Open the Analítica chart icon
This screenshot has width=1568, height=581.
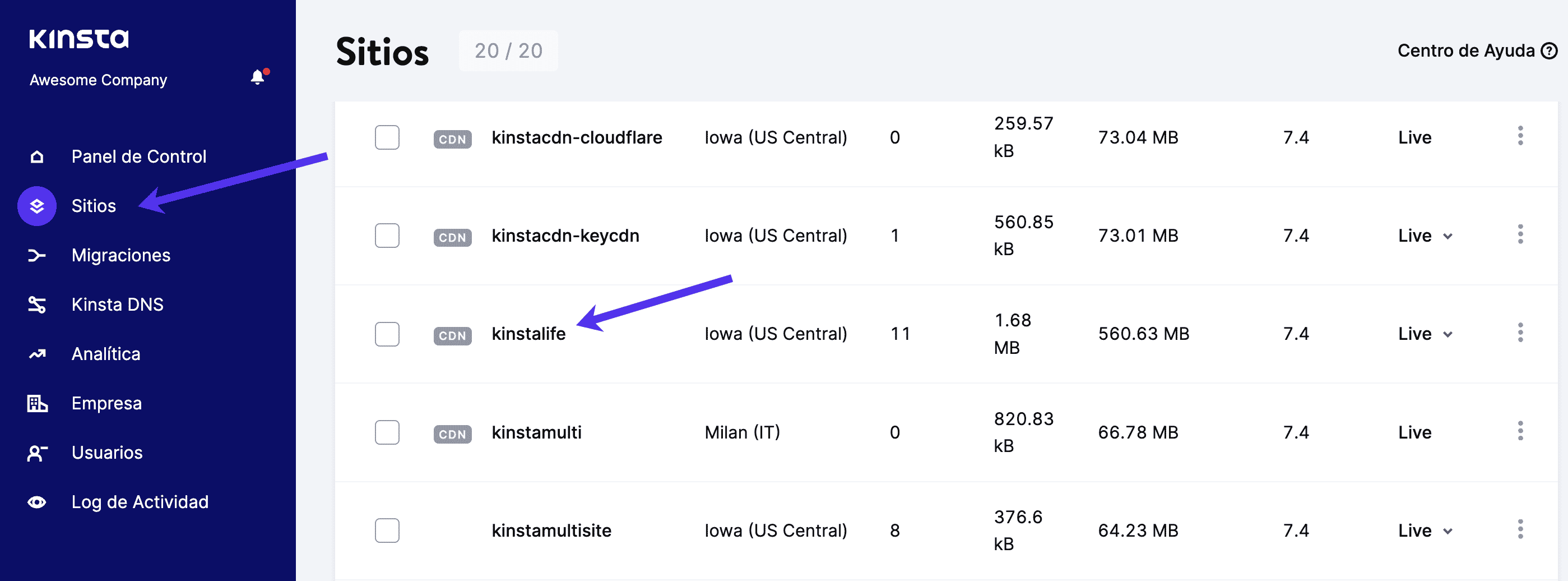coord(36,353)
